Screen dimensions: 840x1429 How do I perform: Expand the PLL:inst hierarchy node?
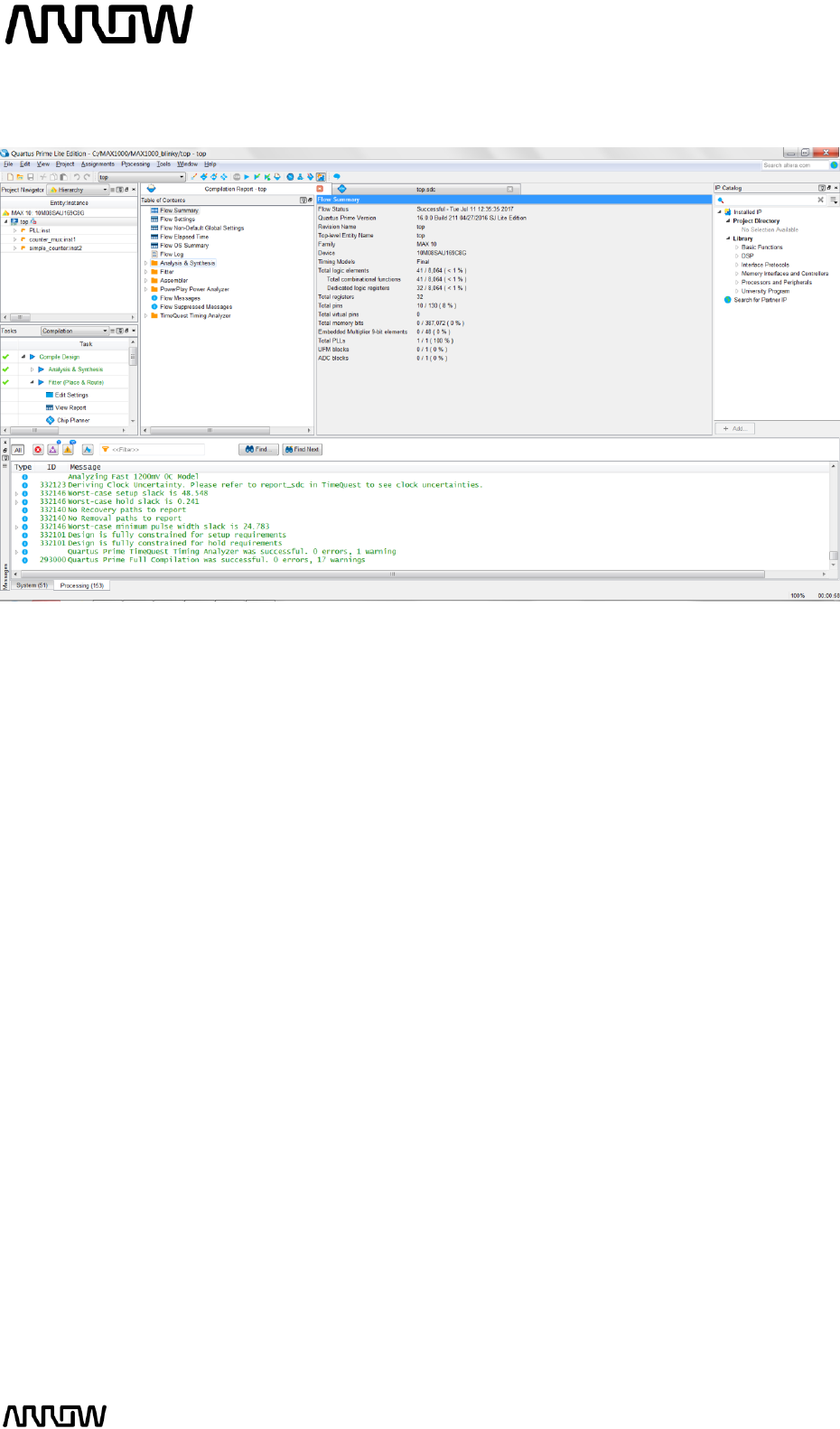point(14,230)
